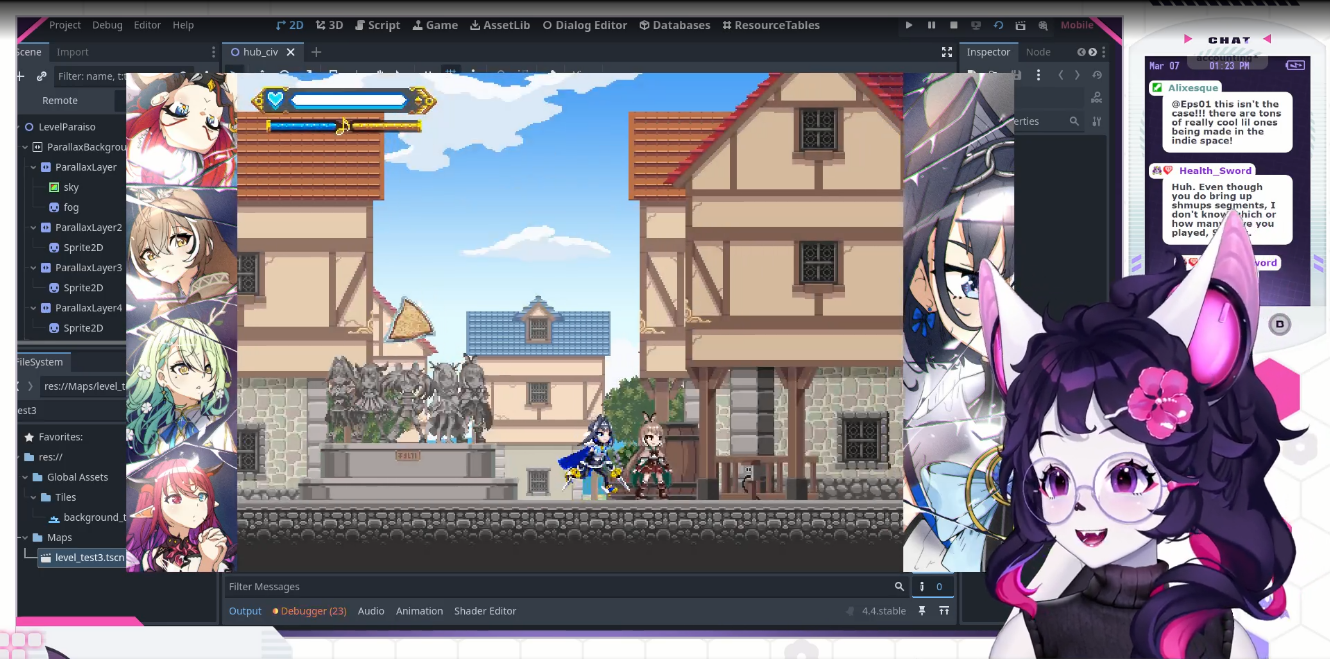Click the Pause running project icon
The height and width of the screenshot is (659, 1330).
pyautogui.click(x=931, y=25)
